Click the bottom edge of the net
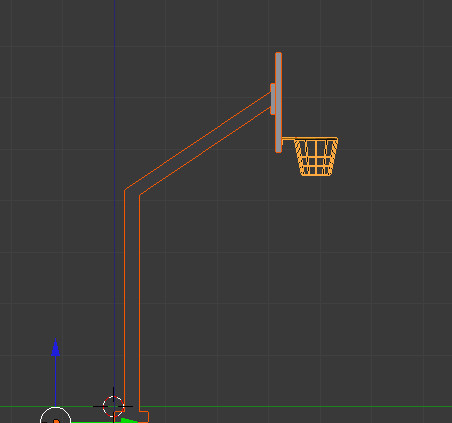This screenshot has width=452, height=423. coord(316,174)
